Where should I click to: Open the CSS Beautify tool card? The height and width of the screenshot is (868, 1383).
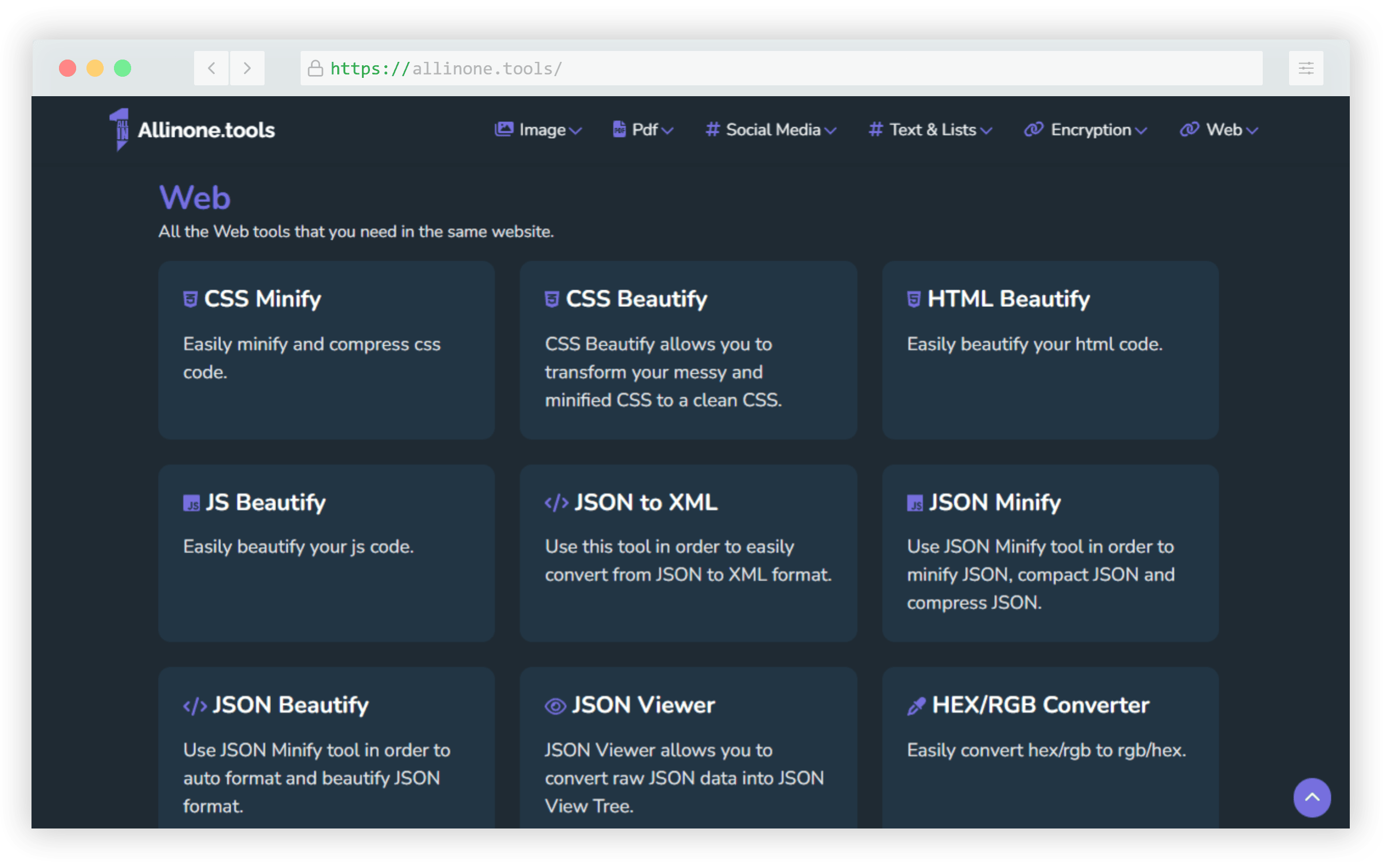click(x=688, y=349)
